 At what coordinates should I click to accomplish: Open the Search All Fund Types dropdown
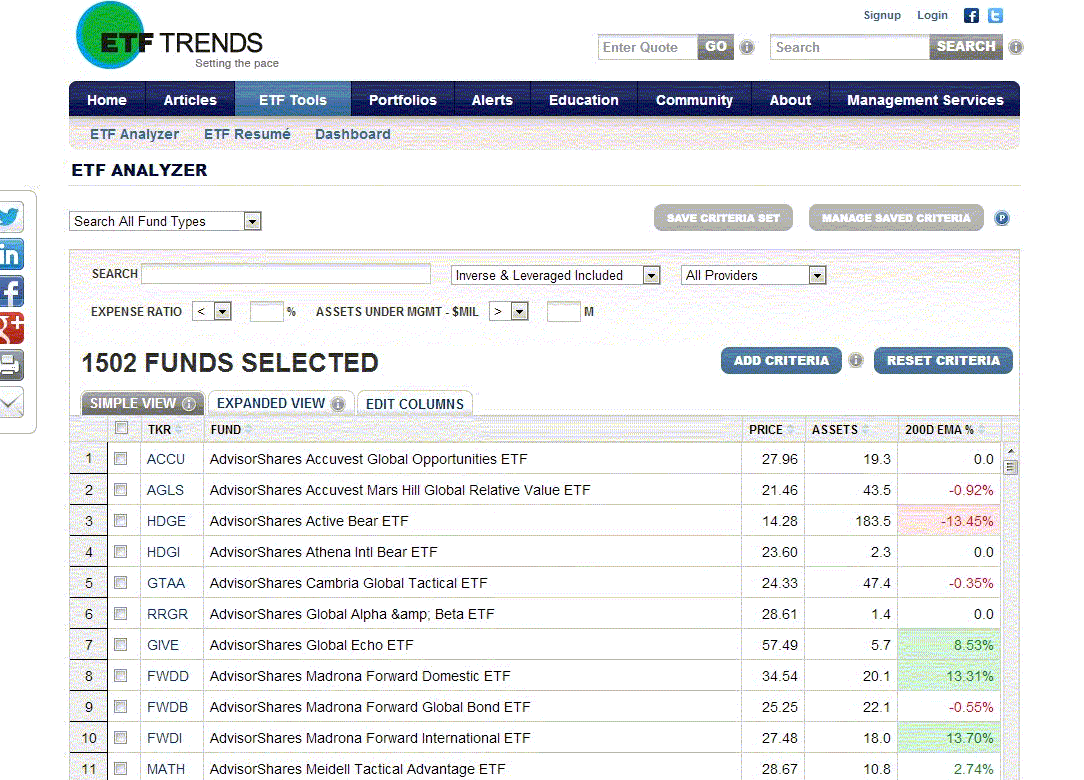pyautogui.click(x=165, y=221)
